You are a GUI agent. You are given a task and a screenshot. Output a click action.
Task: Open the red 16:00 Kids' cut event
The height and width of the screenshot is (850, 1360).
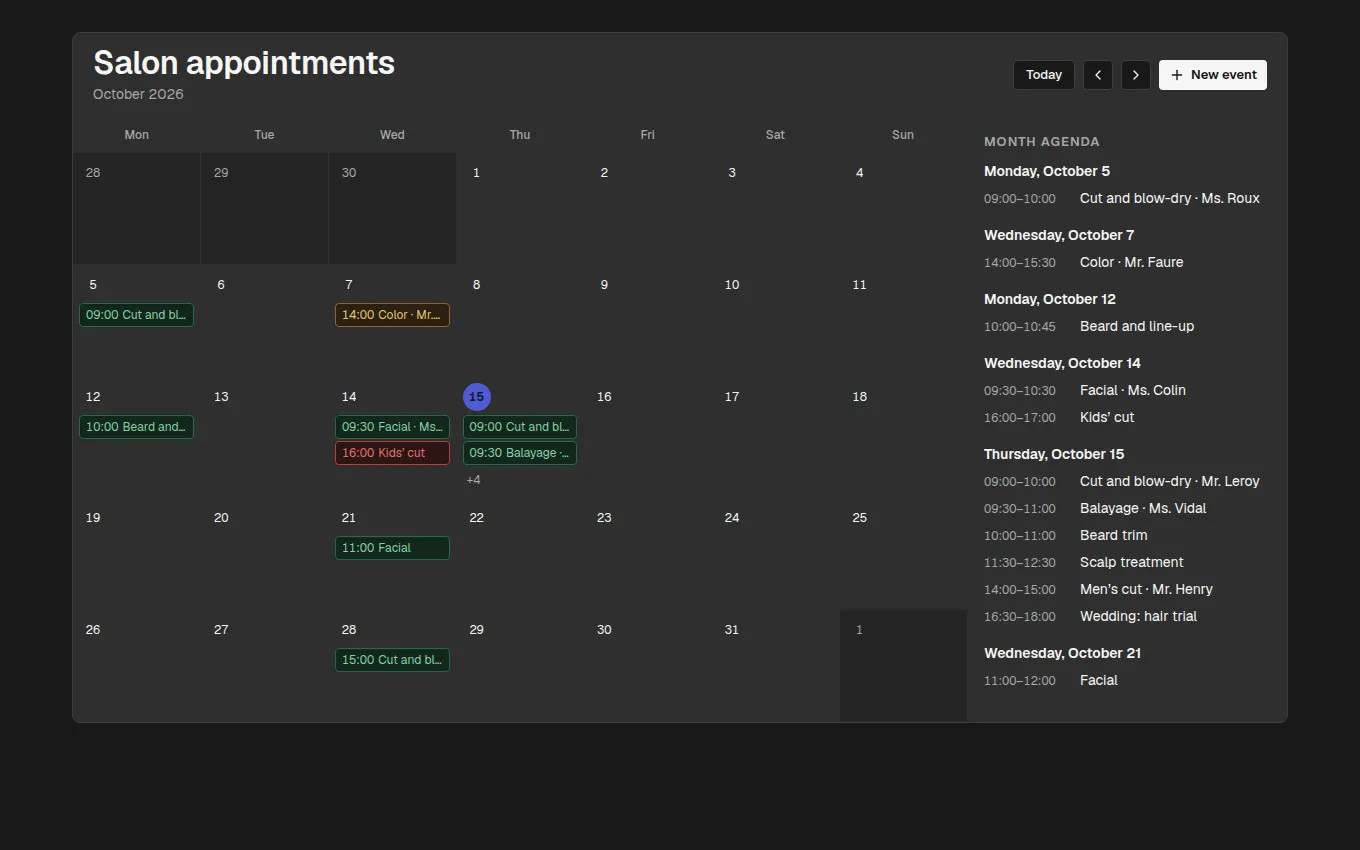(x=392, y=453)
